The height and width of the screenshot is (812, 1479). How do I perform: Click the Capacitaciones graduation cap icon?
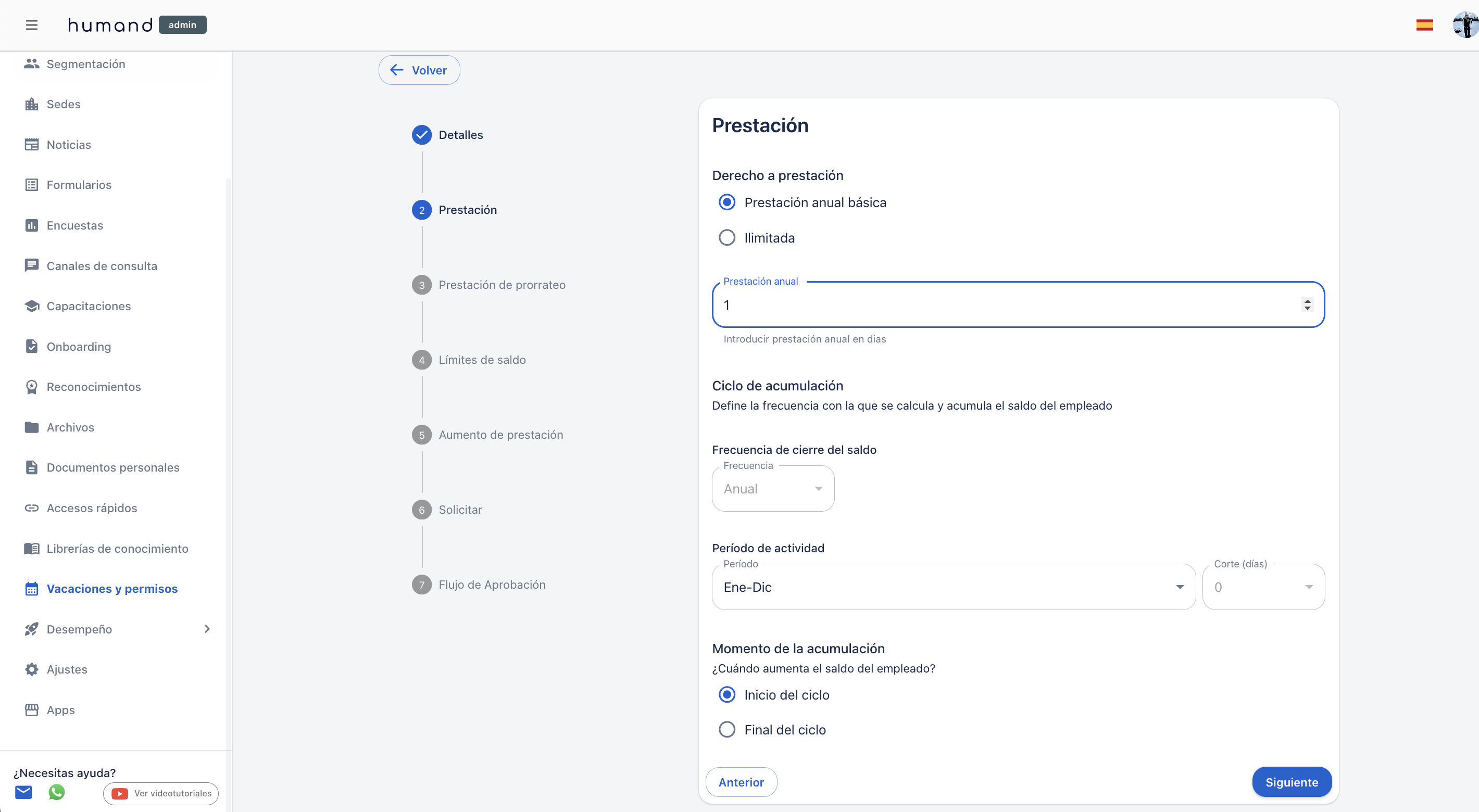pos(32,306)
